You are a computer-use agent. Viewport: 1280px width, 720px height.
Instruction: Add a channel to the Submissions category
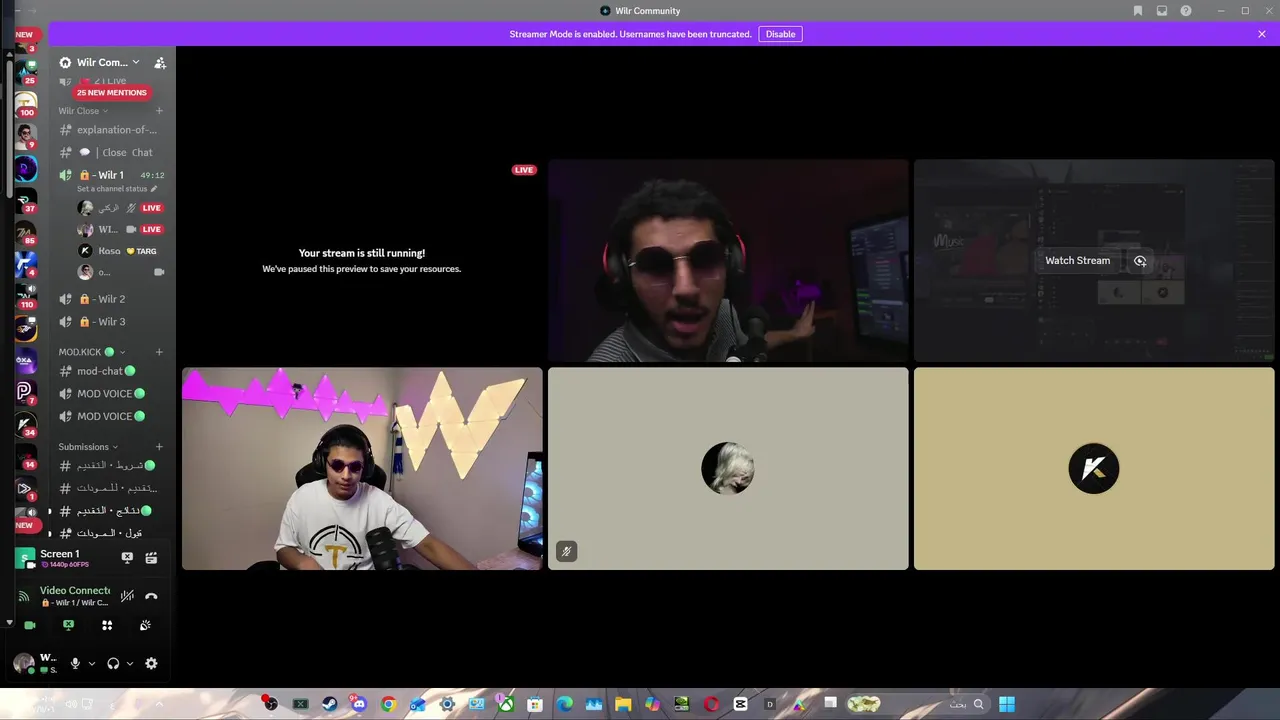tap(159, 447)
